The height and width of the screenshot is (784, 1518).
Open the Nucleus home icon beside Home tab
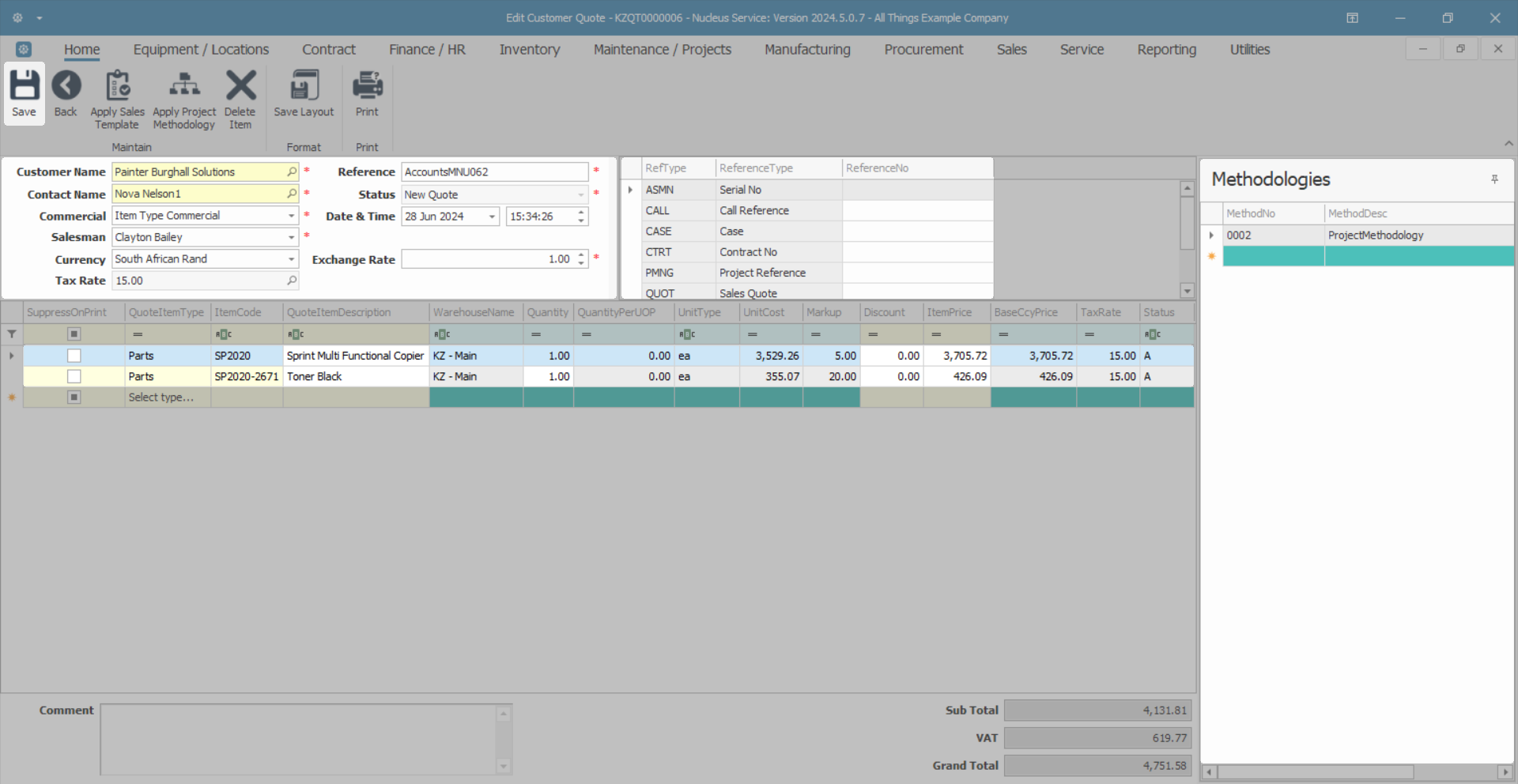pyautogui.click(x=24, y=49)
